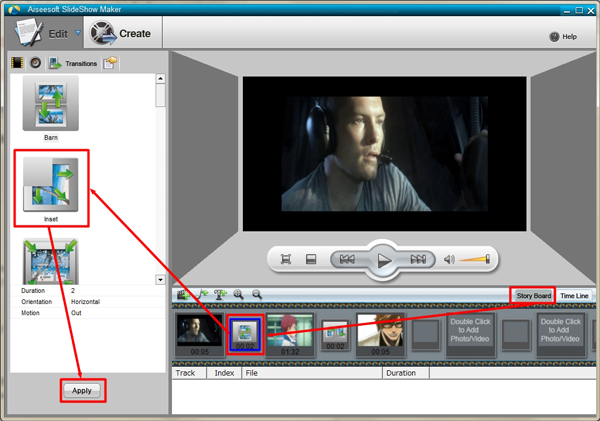
Task: Click the zoom out magnifier icon
Action: [x=257, y=294]
